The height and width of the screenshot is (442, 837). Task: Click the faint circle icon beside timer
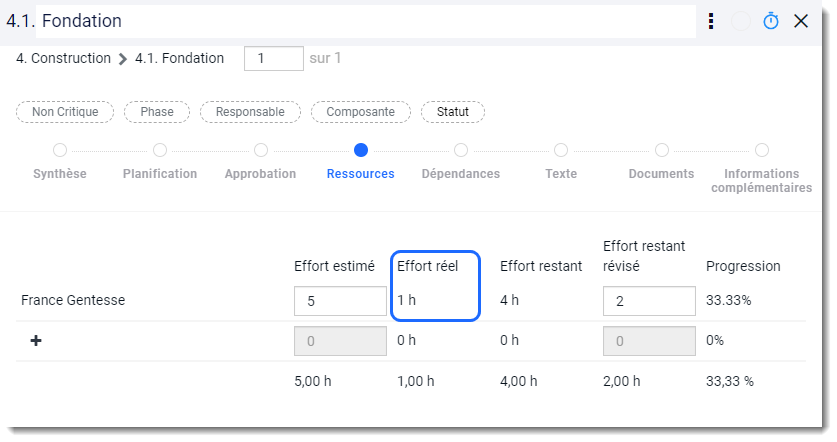click(741, 21)
